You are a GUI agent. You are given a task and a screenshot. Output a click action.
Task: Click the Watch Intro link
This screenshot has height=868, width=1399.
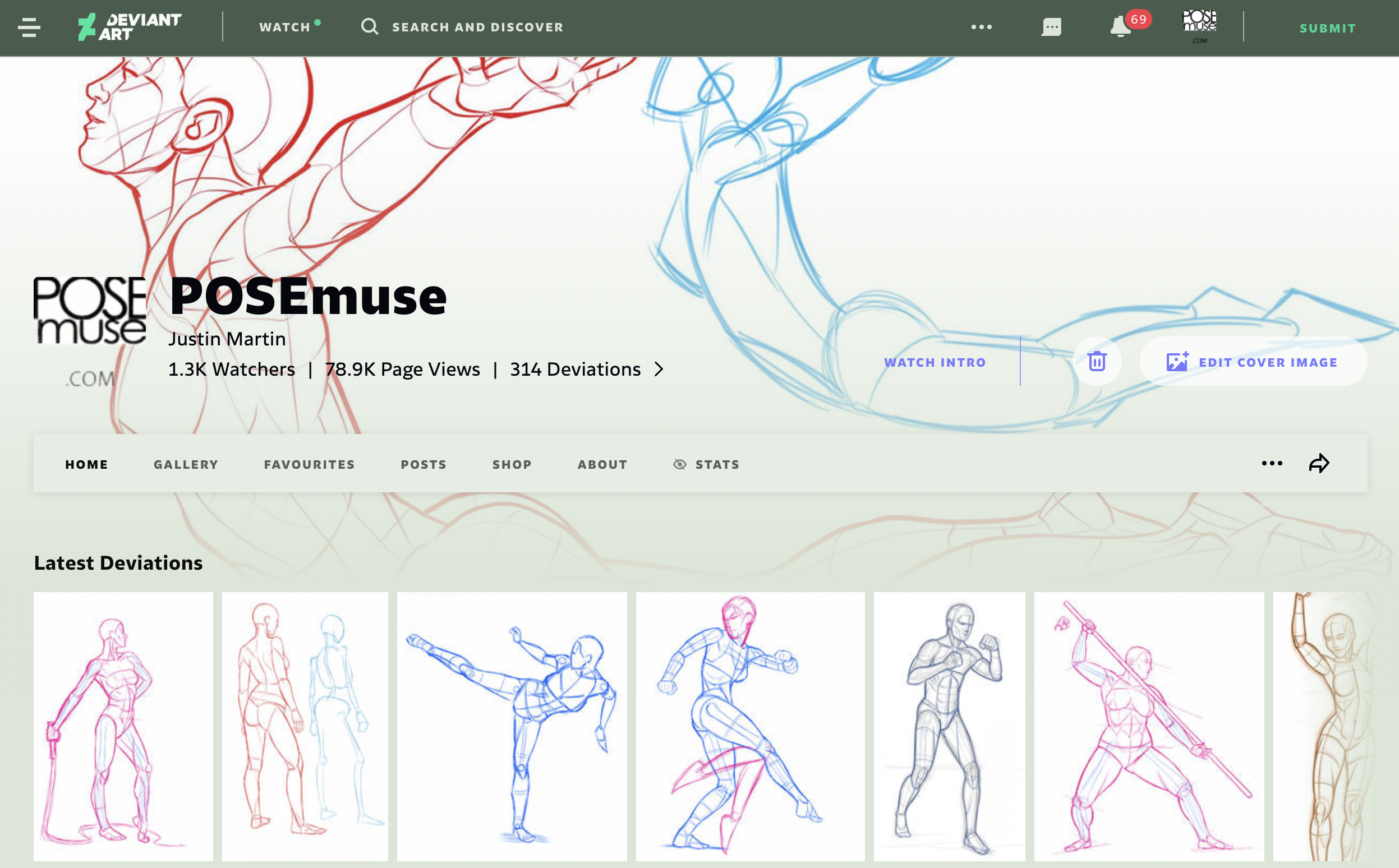pyautogui.click(x=935, y=362)
